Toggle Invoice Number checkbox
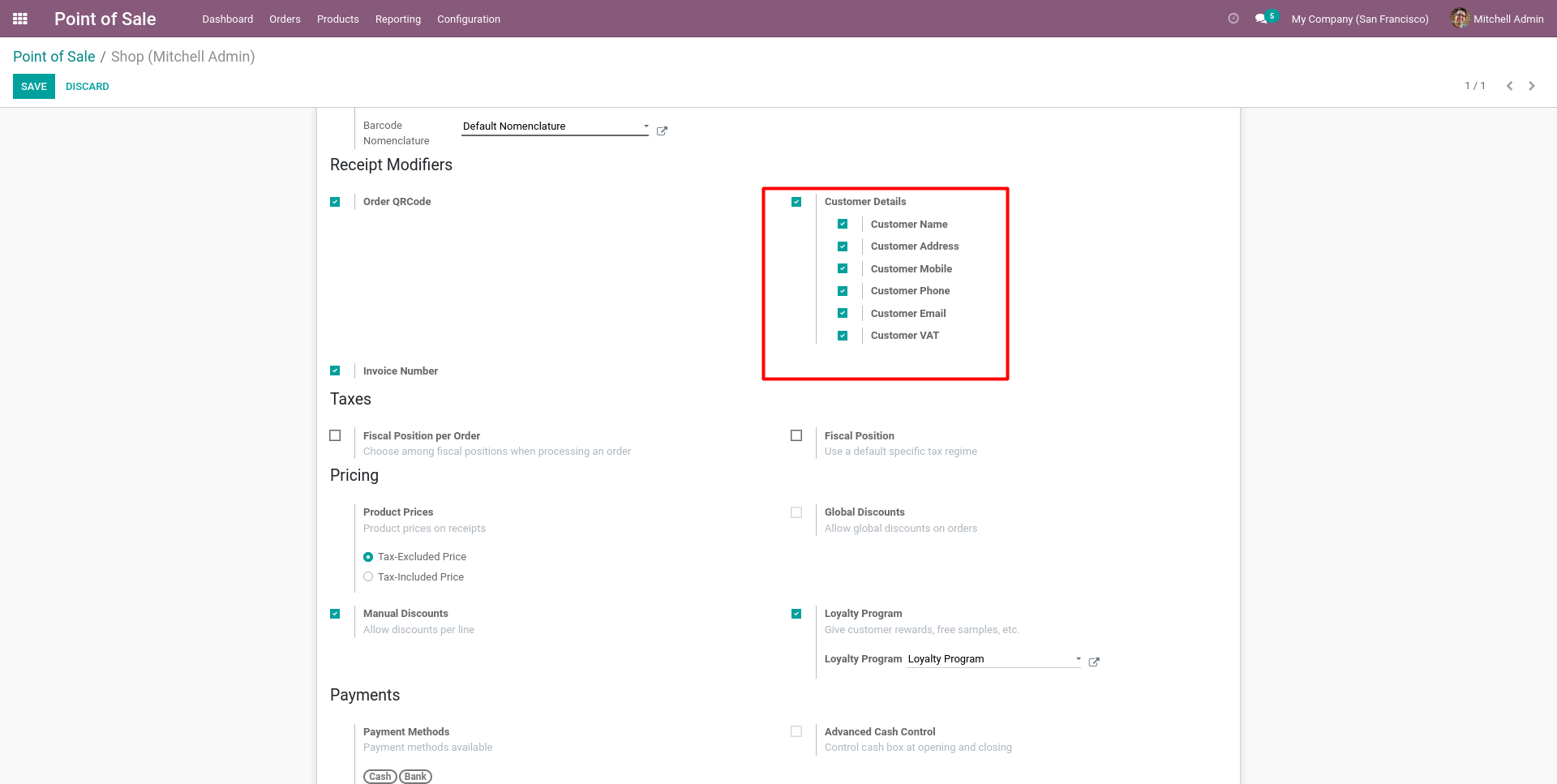The width and height of the screenshot is (1557, 784). tap(335, 371)
